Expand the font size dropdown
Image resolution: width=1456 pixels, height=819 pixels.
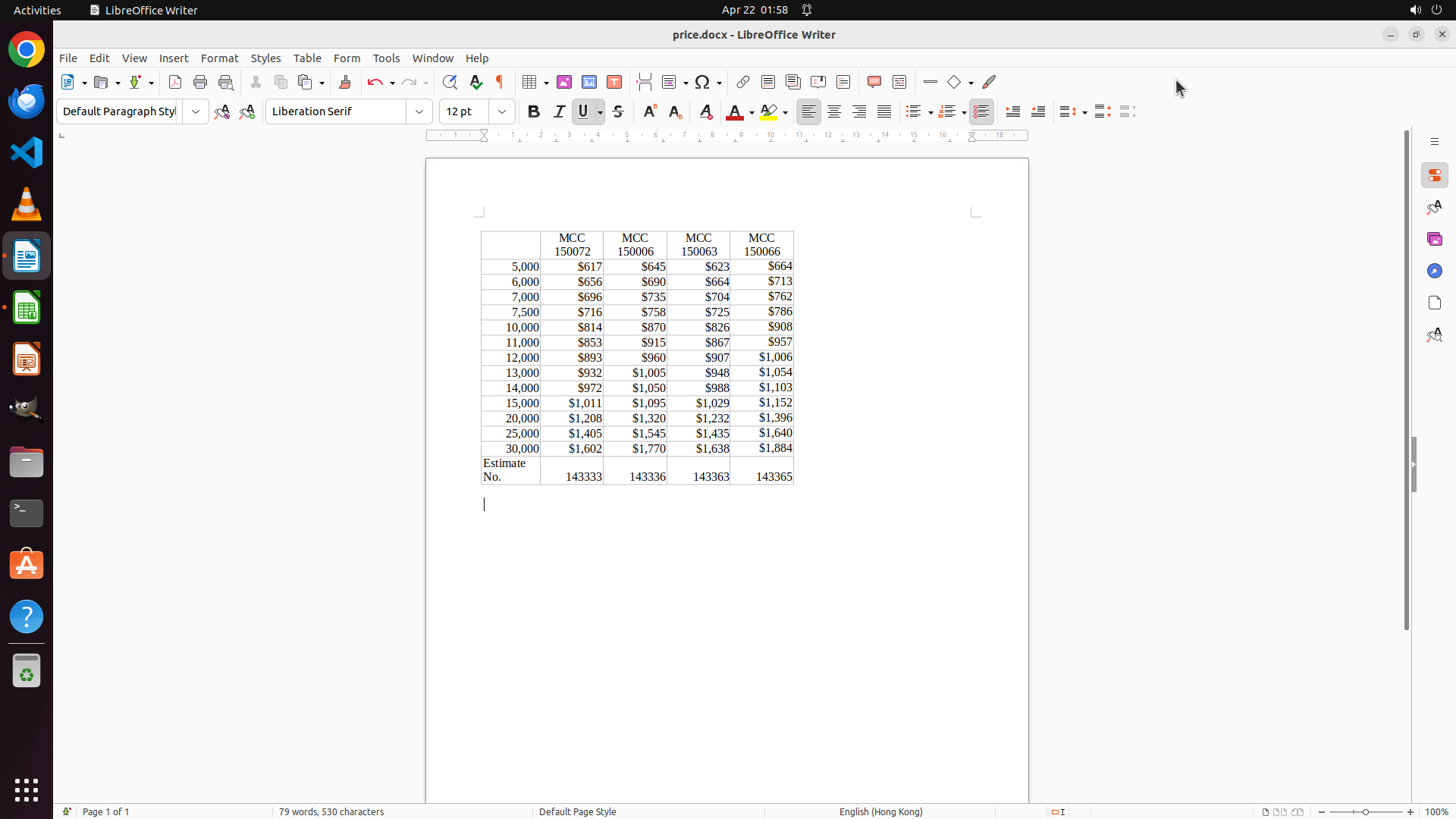(502, 111)
